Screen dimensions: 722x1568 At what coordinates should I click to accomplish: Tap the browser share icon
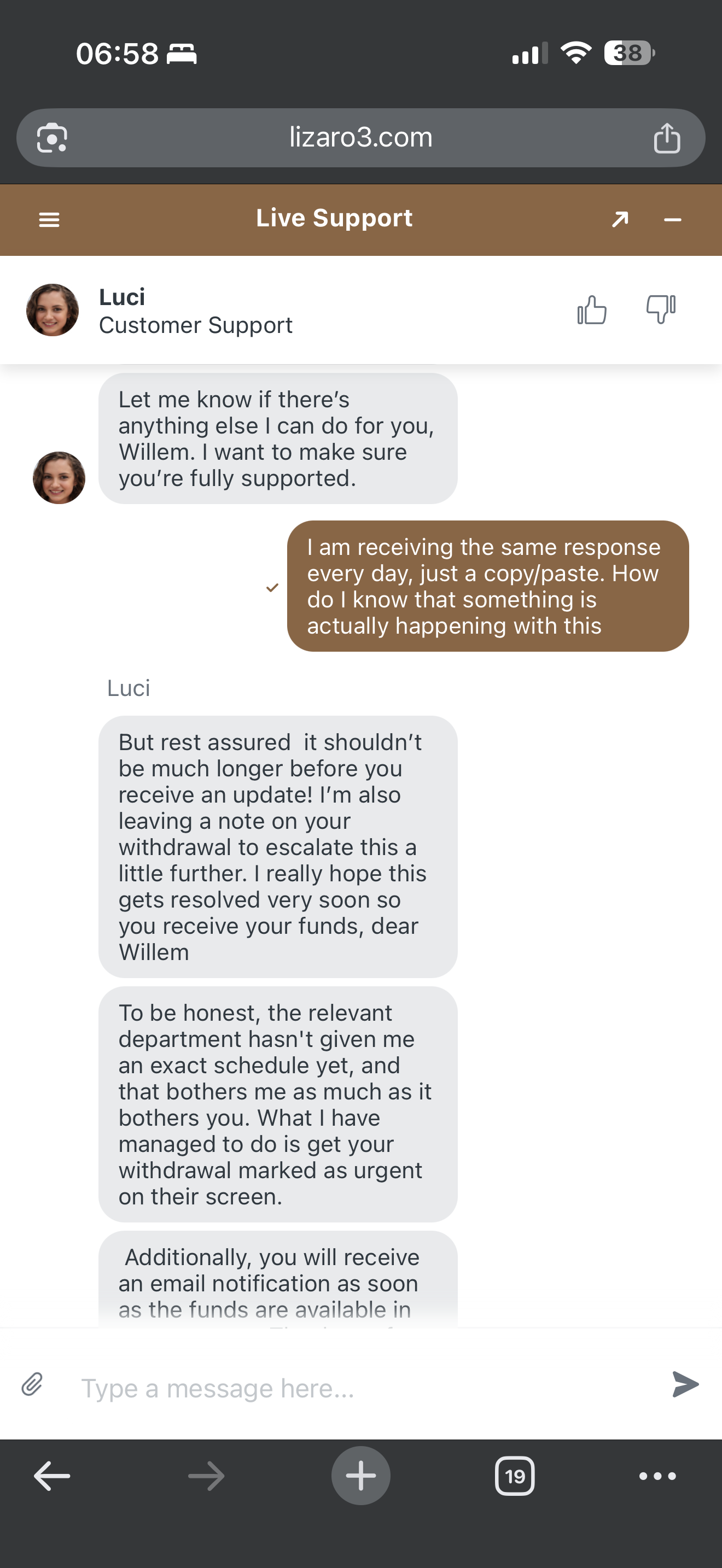667,138
